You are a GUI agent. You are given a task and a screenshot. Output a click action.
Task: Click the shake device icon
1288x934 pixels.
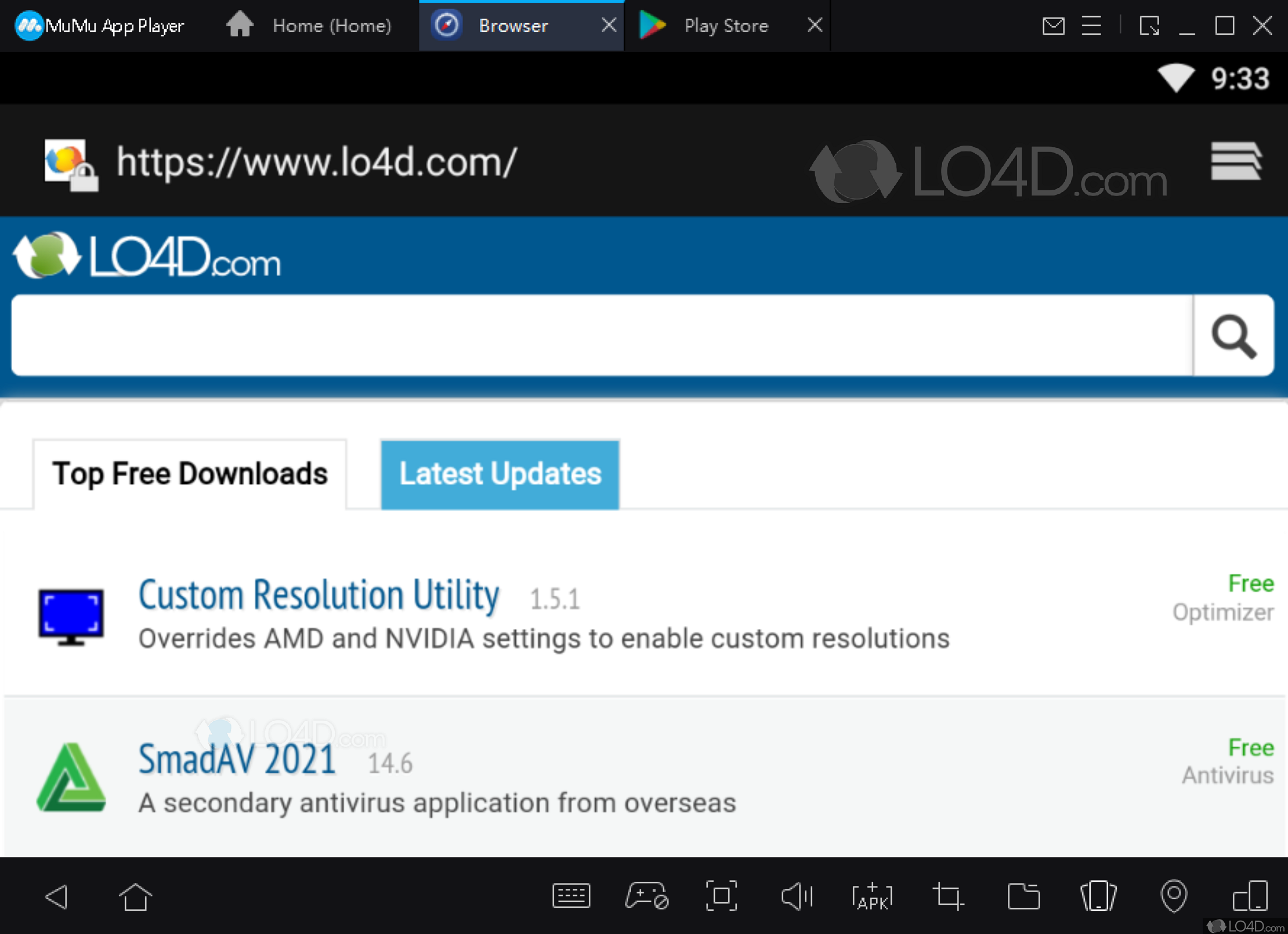(1098, 896)
